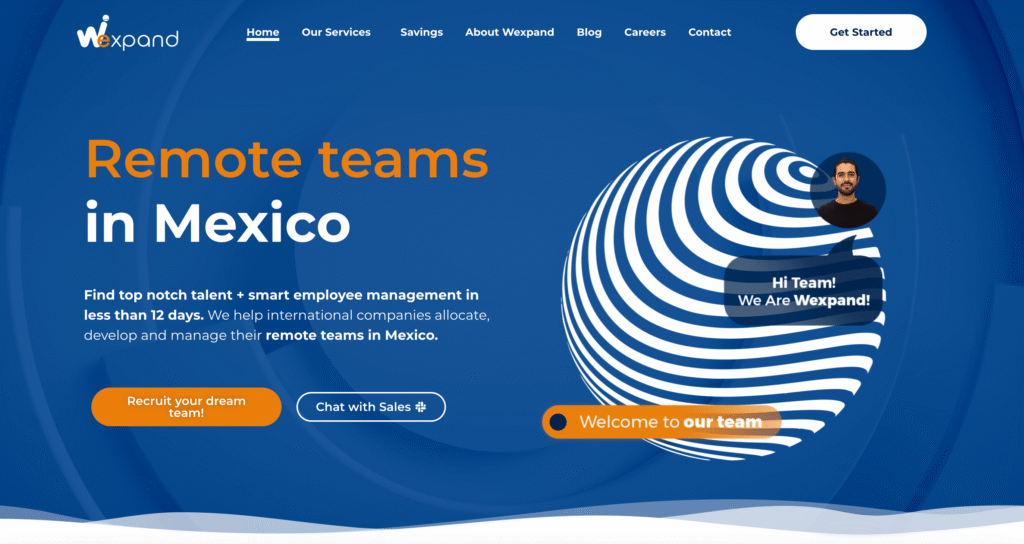Click Chat with Sales button
The height and width of the screenshot is (544, 1024).
pos(371,407)
